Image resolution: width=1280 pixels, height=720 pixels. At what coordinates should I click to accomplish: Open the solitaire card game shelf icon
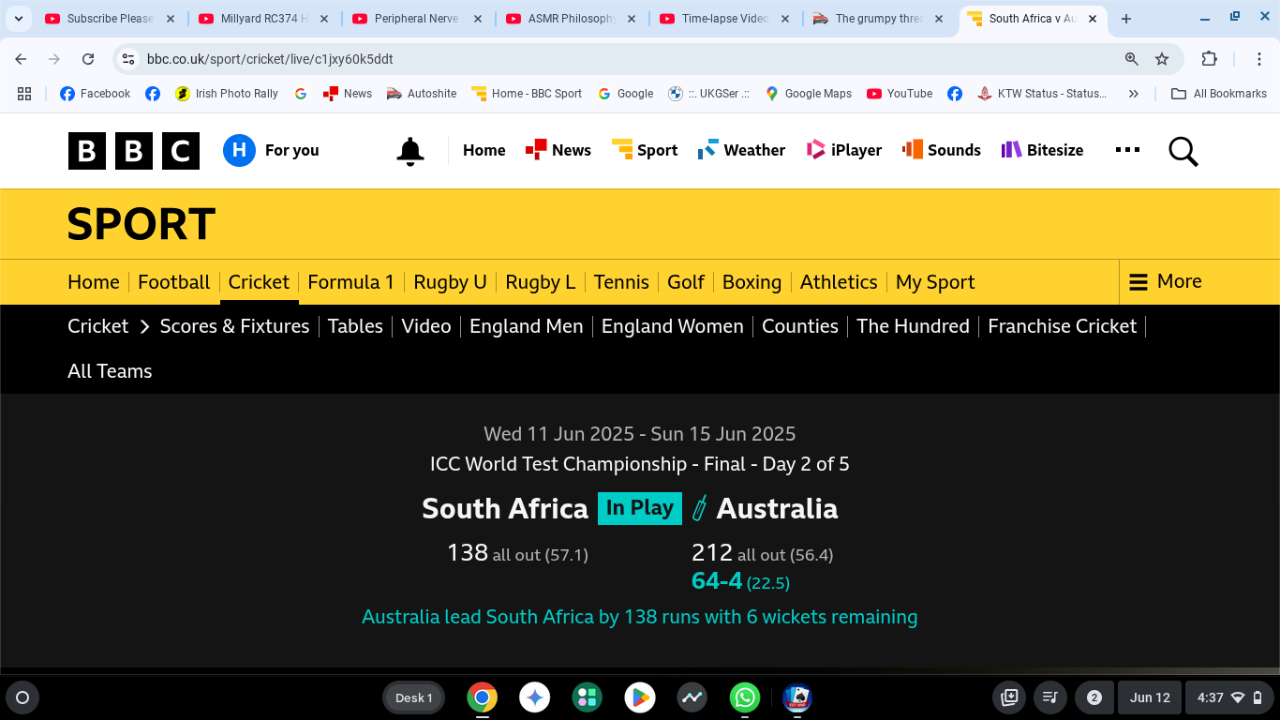[797, 697]
